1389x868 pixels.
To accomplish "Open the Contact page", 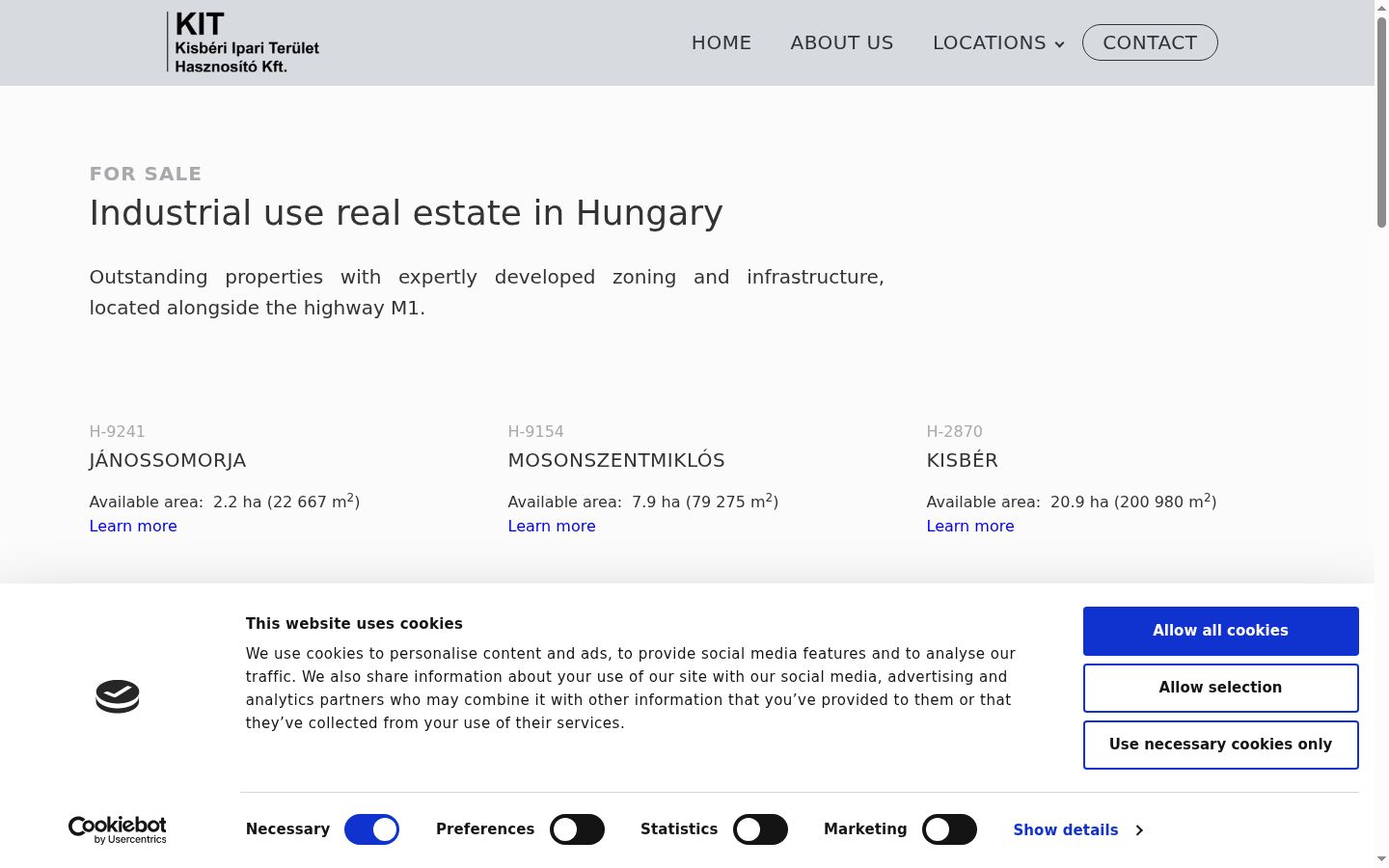I will tap(1150, 42).
